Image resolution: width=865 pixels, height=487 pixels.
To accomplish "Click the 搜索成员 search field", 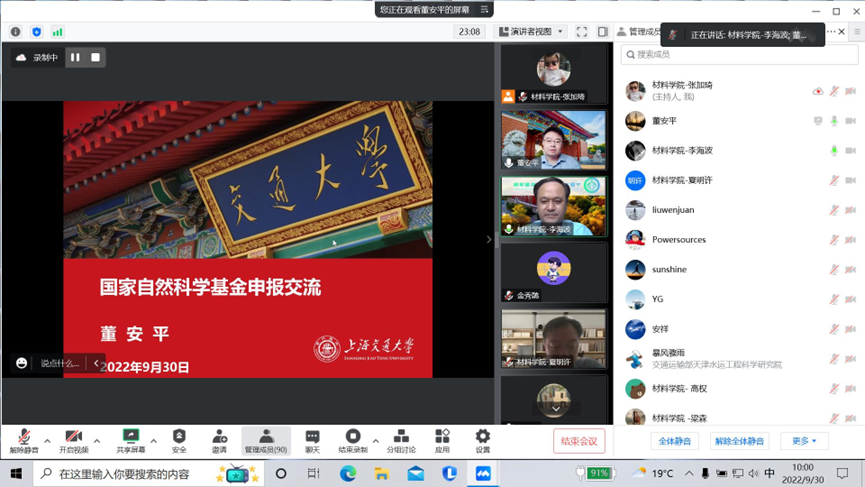I will coord(738,55).
